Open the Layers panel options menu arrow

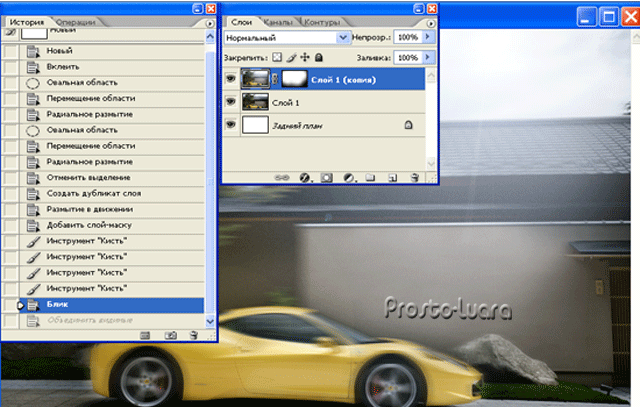point(431,23)
